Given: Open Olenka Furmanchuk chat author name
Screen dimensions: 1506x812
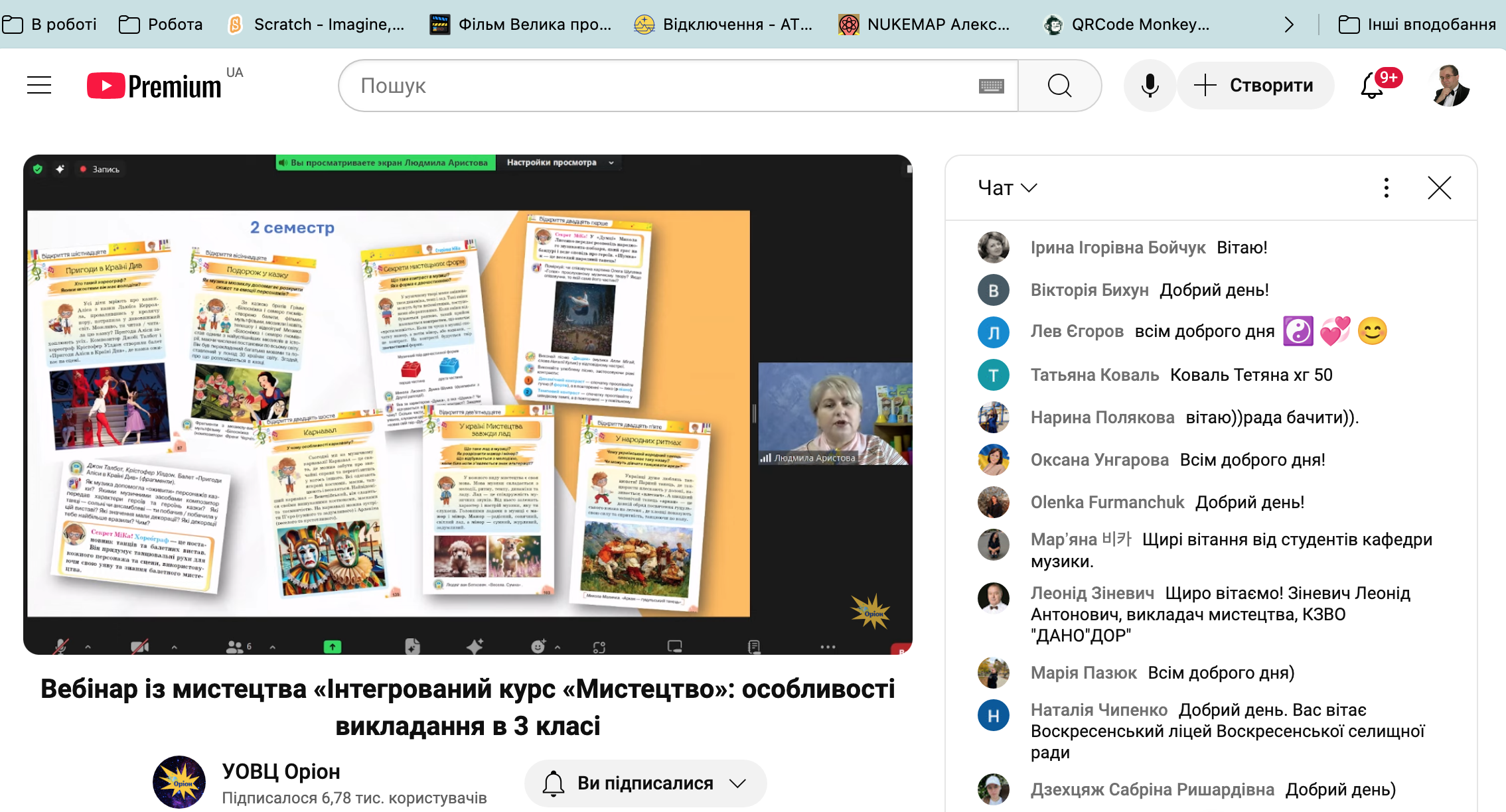Looking at the screenshot, I should (1107, 502).
